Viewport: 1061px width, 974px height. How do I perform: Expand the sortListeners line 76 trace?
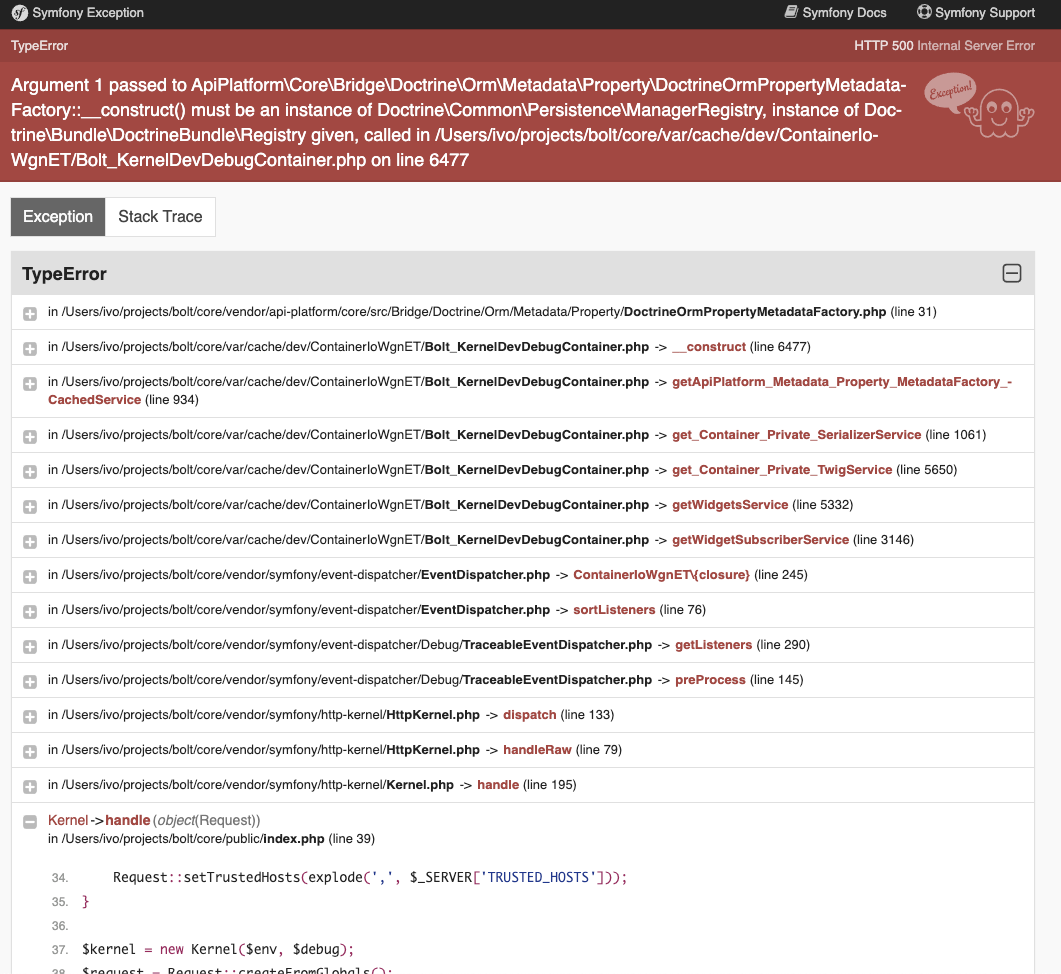(30, 612)
